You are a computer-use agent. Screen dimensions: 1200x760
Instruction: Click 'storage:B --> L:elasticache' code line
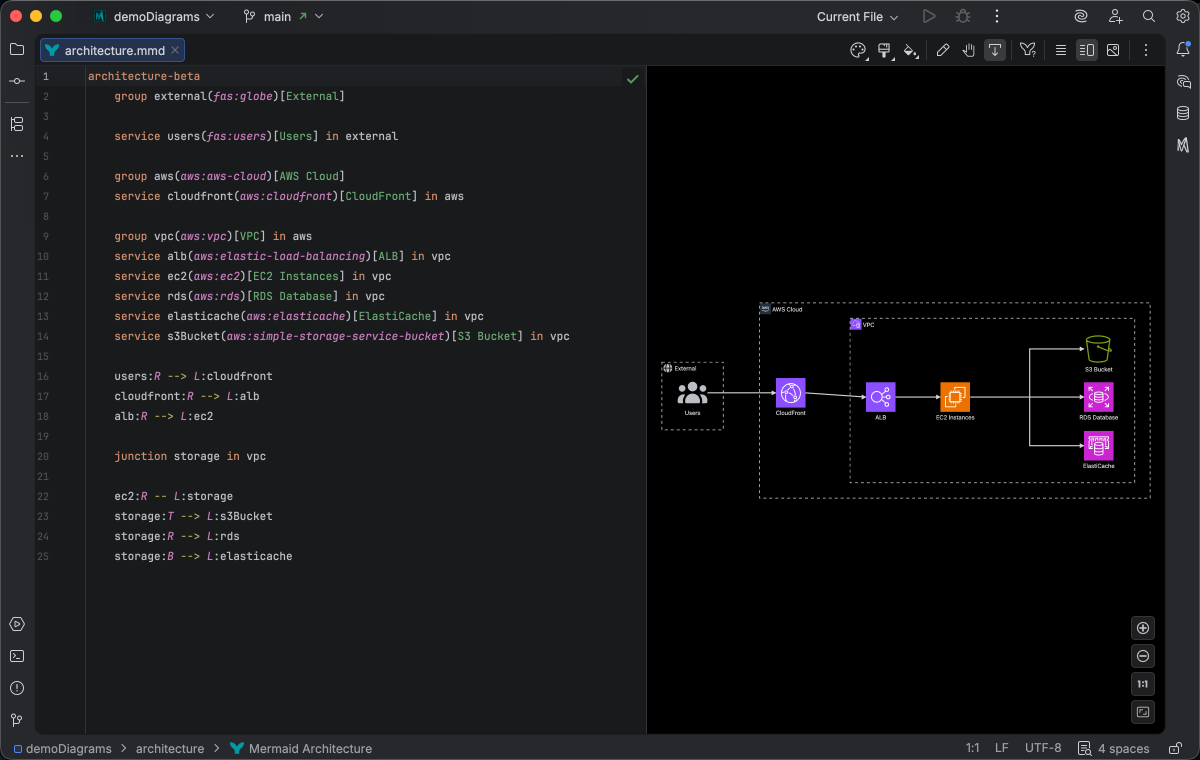pyautogui.click(x=203, y=556)
